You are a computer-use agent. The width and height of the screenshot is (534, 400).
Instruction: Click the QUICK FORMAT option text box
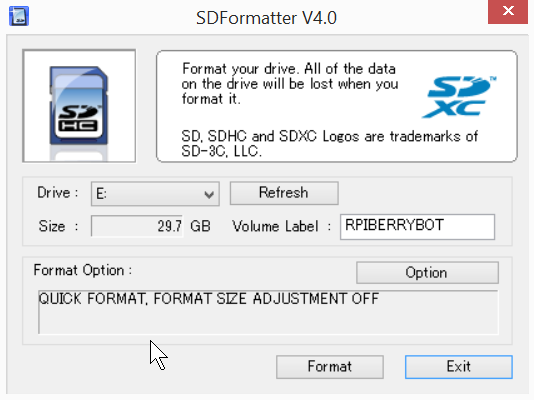pos(268,312)
